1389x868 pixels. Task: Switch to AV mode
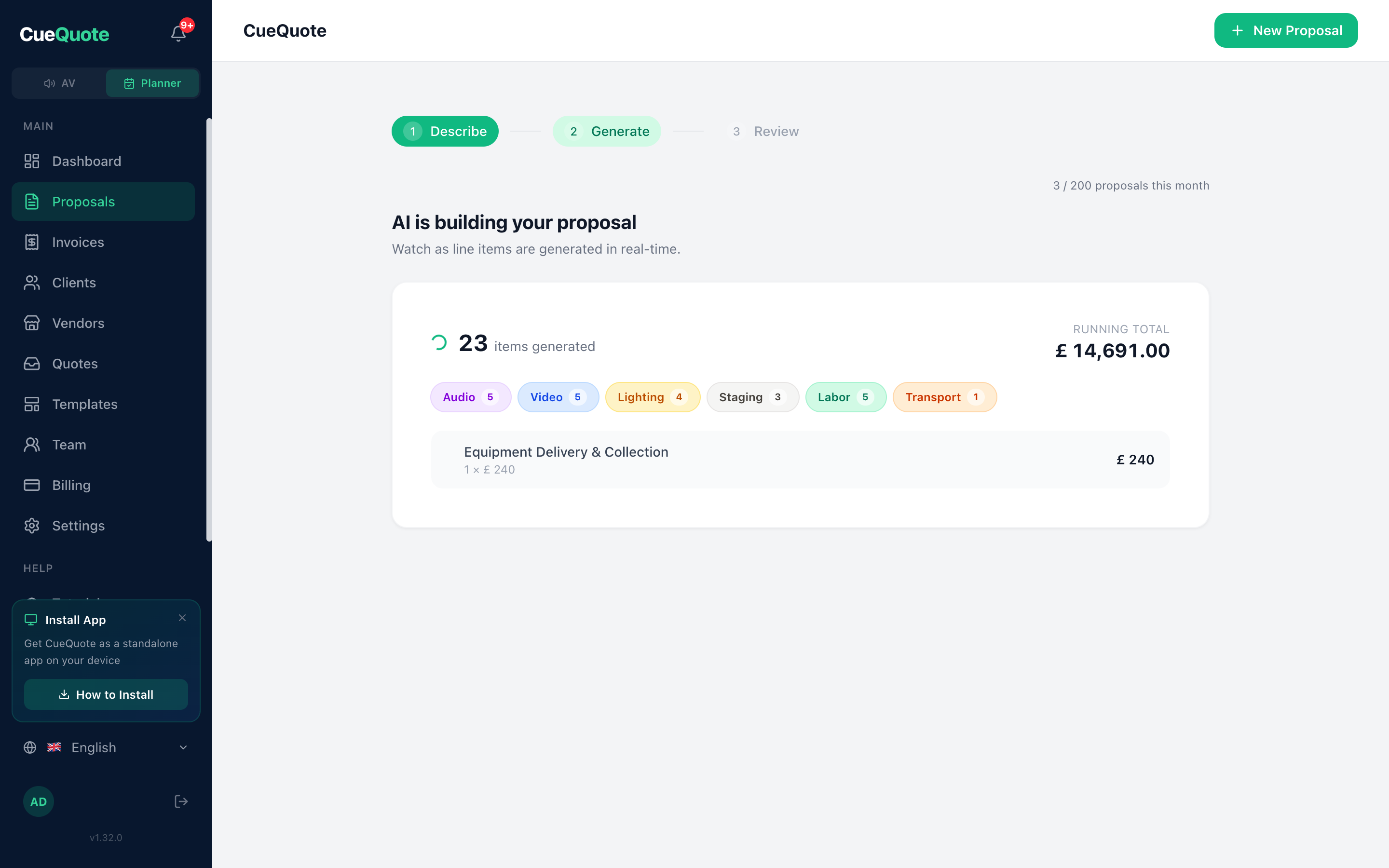click(x=60, y=83)
